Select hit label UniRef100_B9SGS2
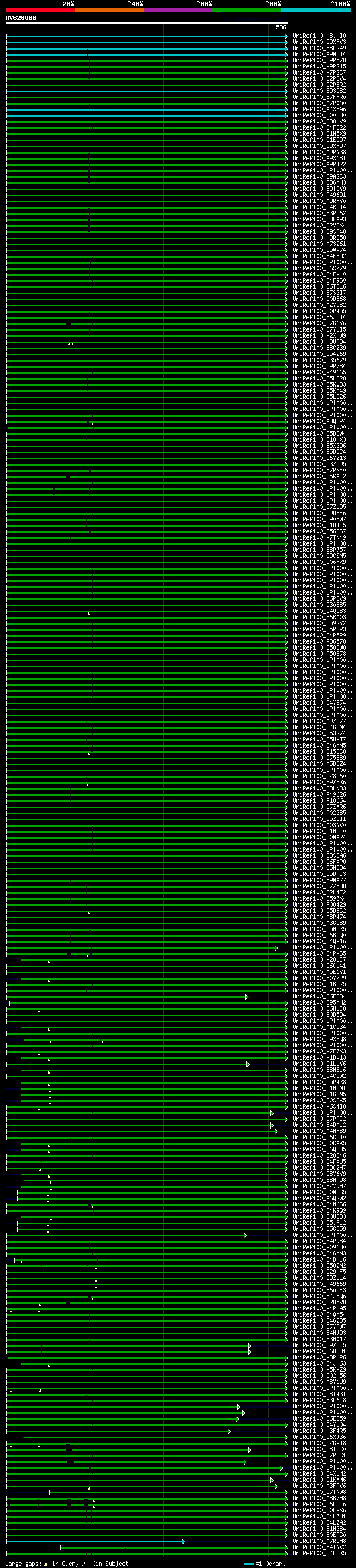 [319, 91]
